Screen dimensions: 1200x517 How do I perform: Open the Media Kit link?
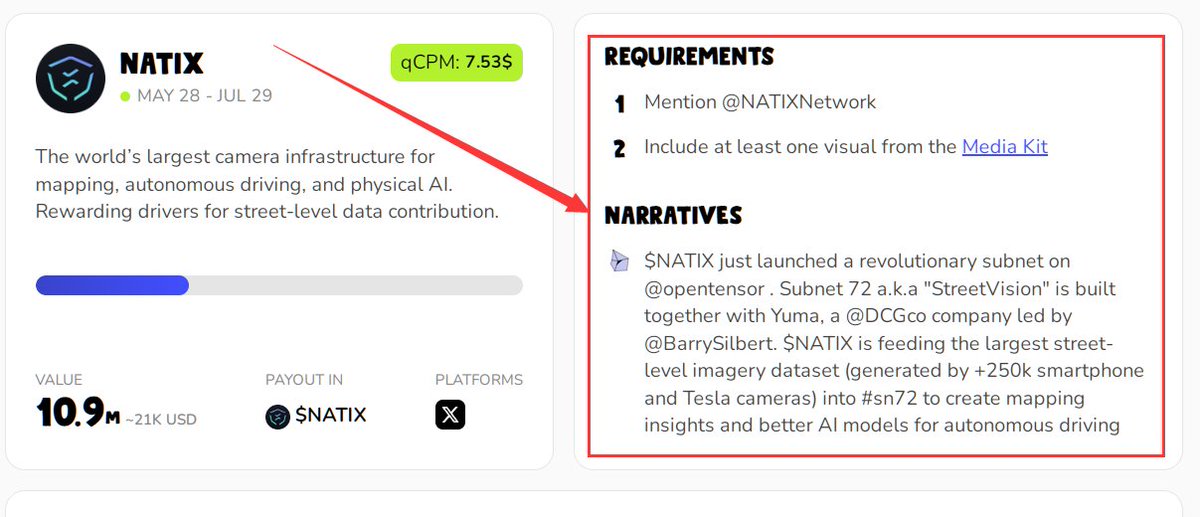click(1005, 146)
